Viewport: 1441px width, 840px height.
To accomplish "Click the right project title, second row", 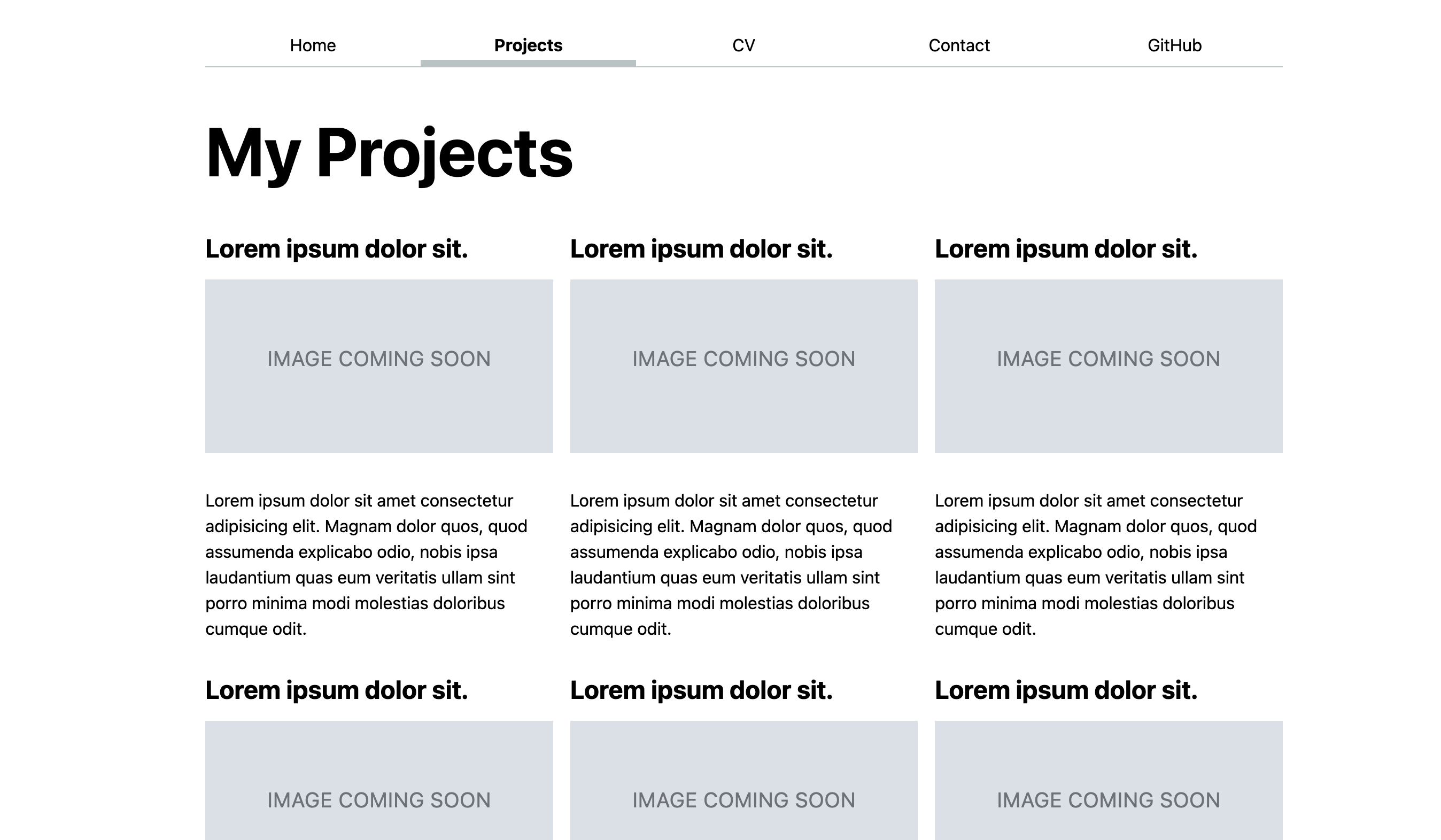I will 1066,691.
